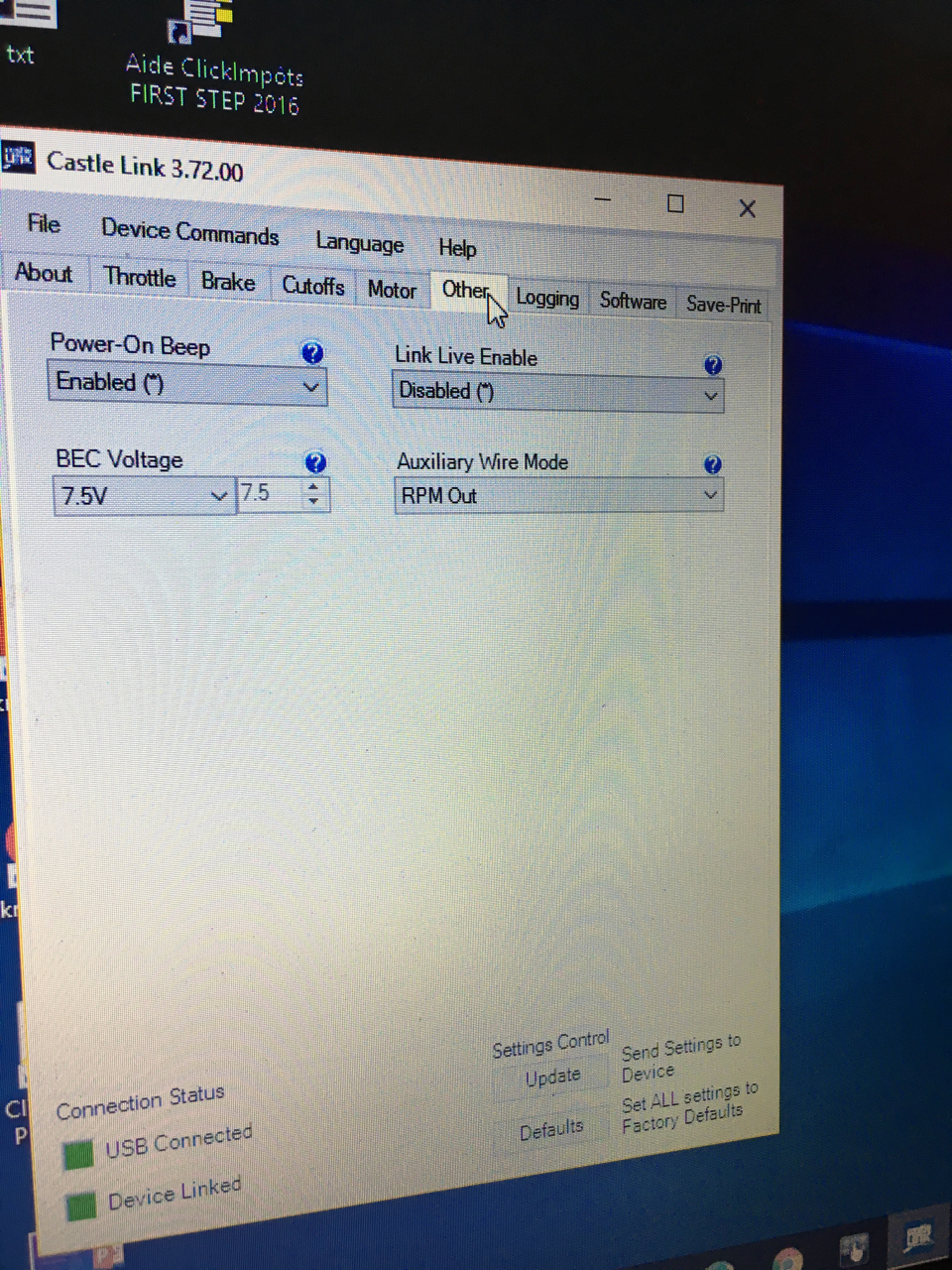The image size is (952, 1270).
Task: Switch to the Motor tab
Action: (392, 290)
